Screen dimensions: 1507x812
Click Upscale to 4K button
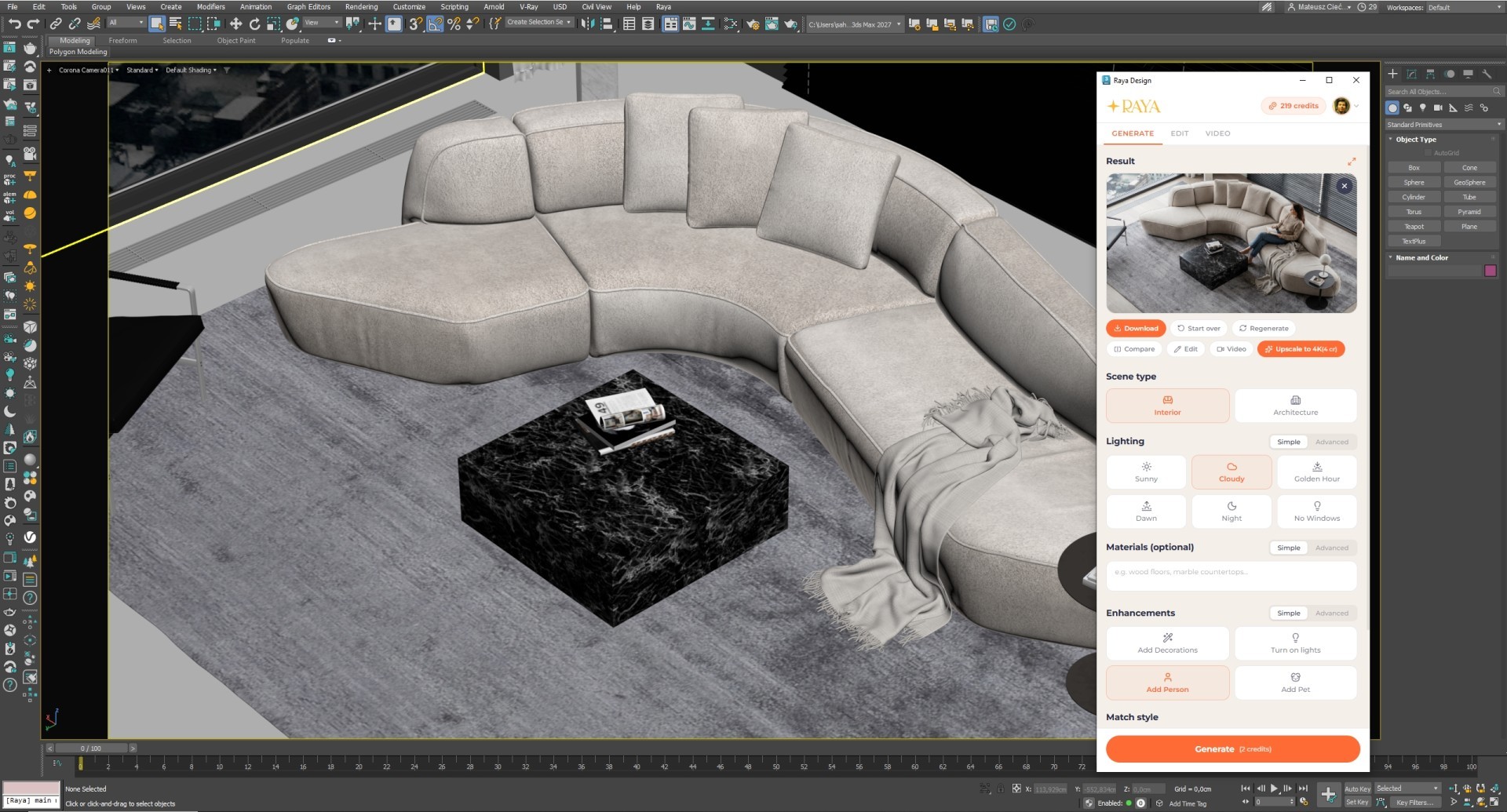click(x=1301, y=349)
